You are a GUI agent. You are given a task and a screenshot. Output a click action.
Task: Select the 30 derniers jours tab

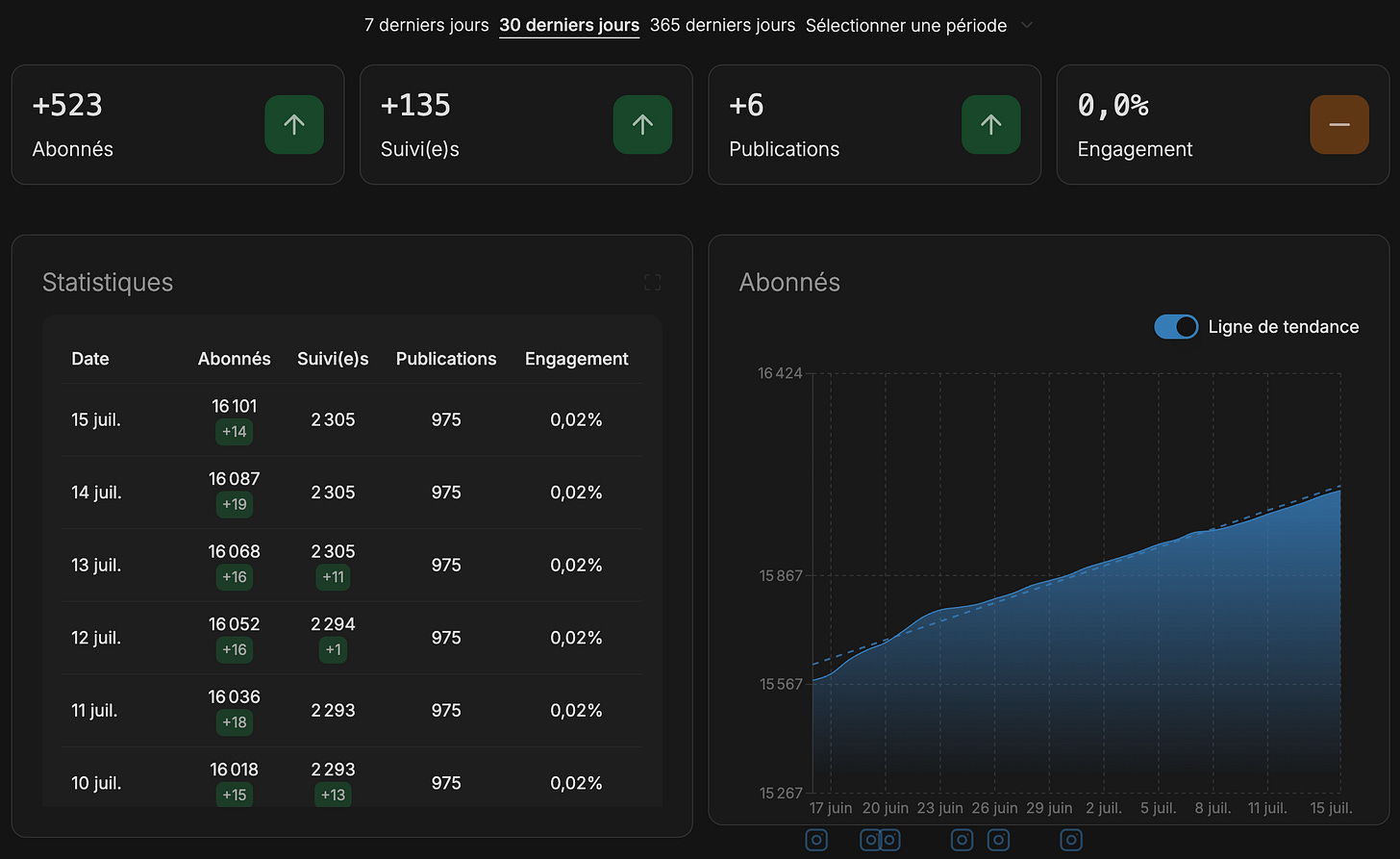[569, 25]
